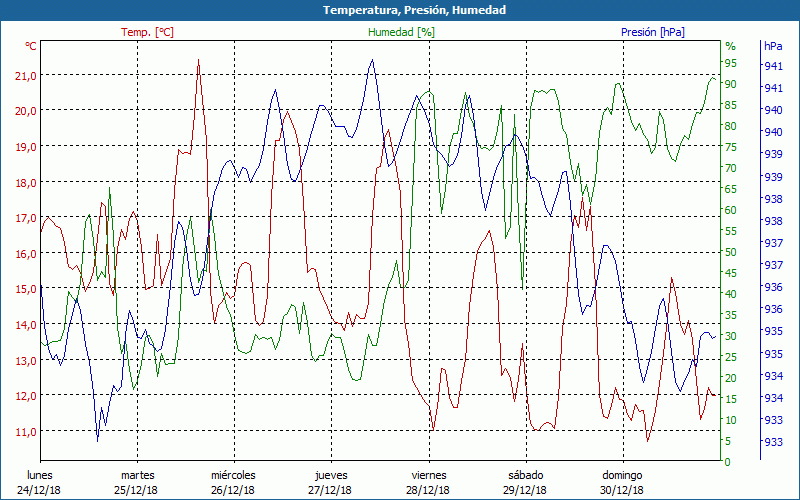Click the 17,0 temperature axis tick
The width and height of the screenshot is (800, 500).
pos(27,218)
